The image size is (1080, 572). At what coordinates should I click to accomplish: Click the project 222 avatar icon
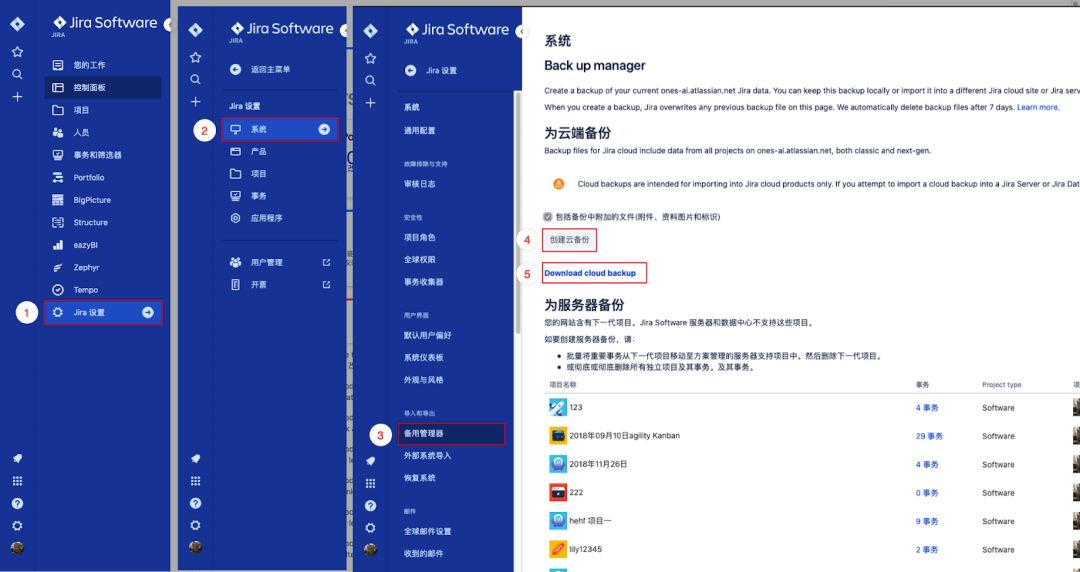click(558, 493)
